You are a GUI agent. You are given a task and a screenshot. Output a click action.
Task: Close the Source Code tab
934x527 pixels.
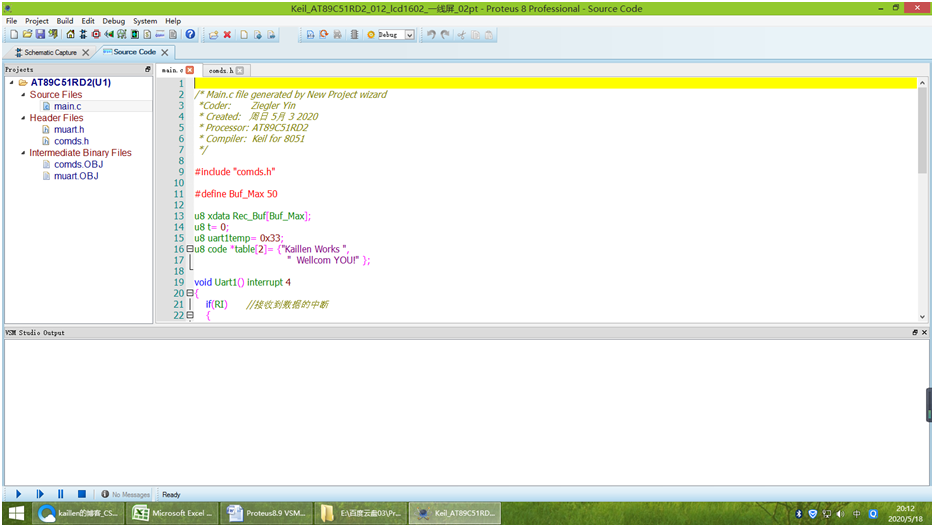click(x=165, y=52)
